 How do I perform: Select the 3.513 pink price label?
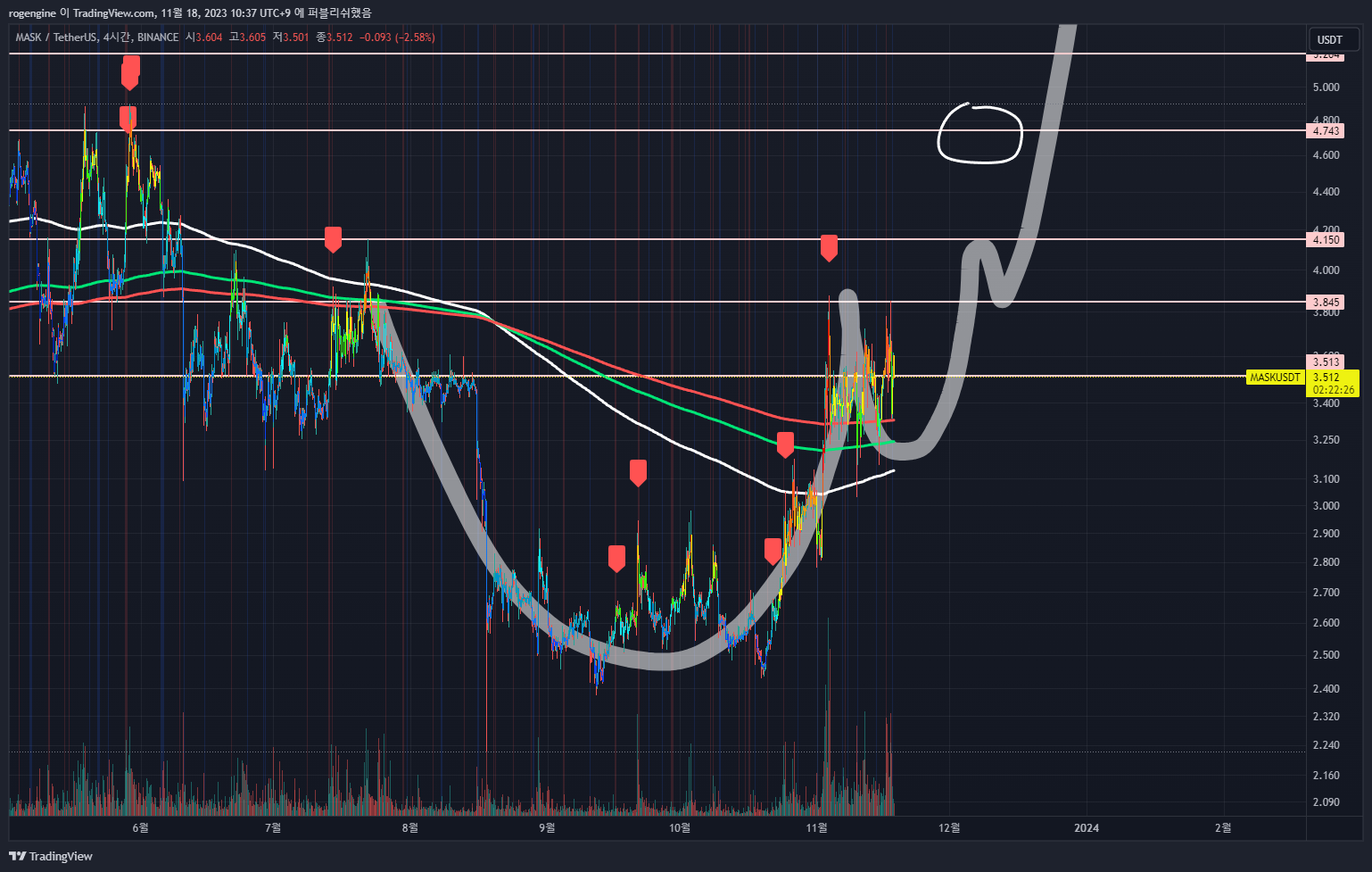click(x=1326, y=361)
